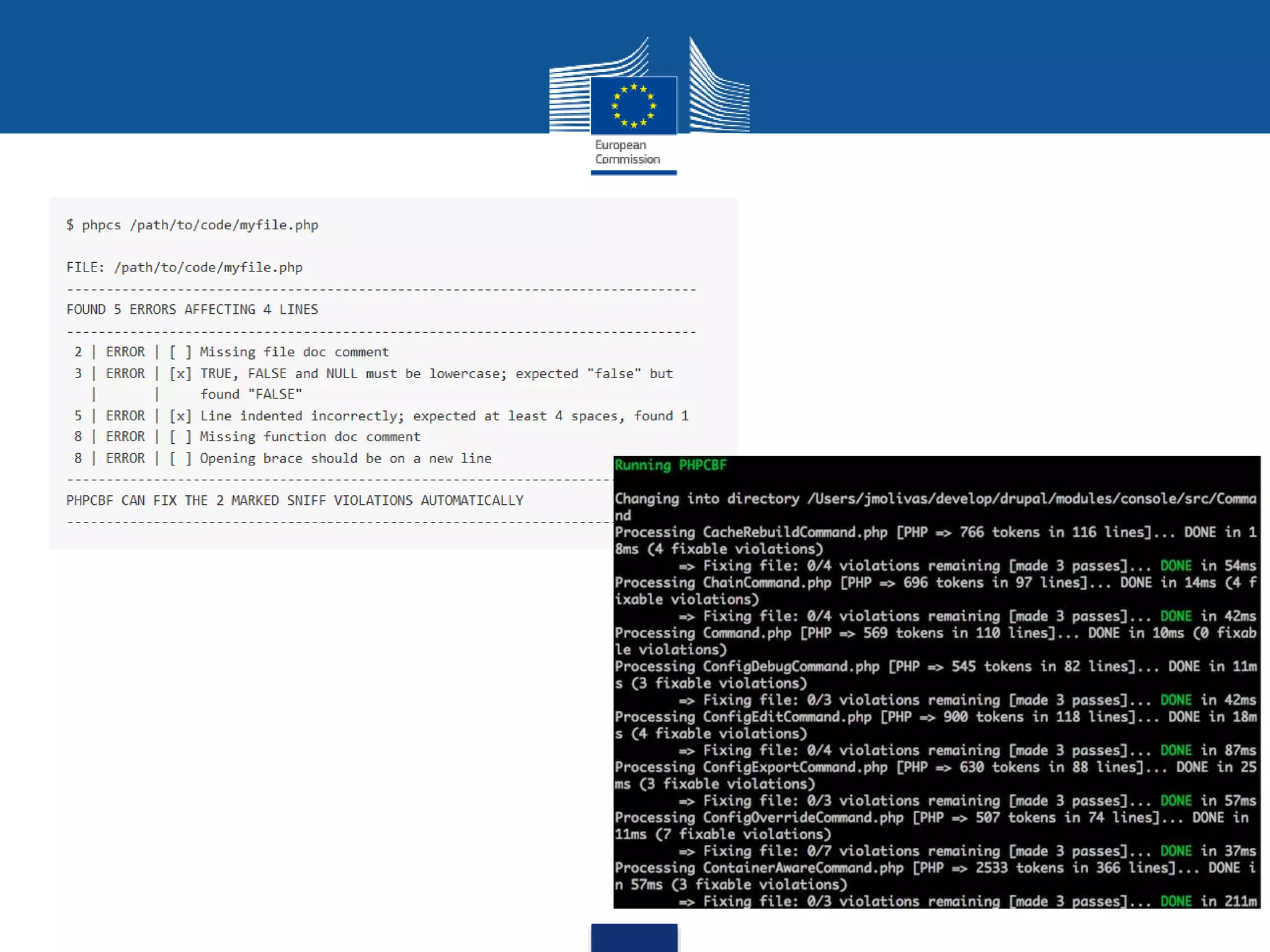Click the FILE path line
This screenshot has height=952, width=1270.
184,267
